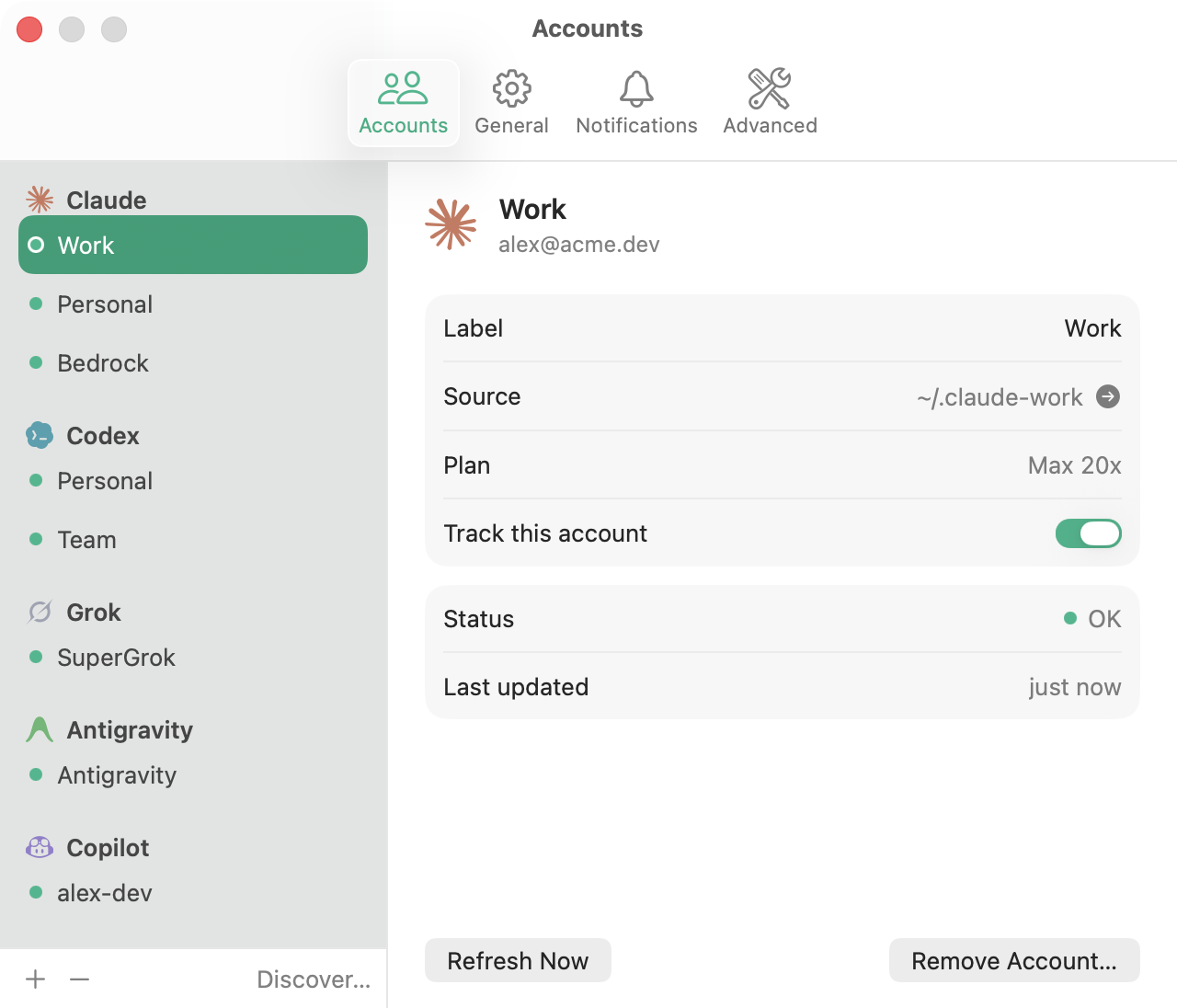Click the Copilot provider icon
The height and width of the screenshot is (1008, 1177).
[40, 847]
